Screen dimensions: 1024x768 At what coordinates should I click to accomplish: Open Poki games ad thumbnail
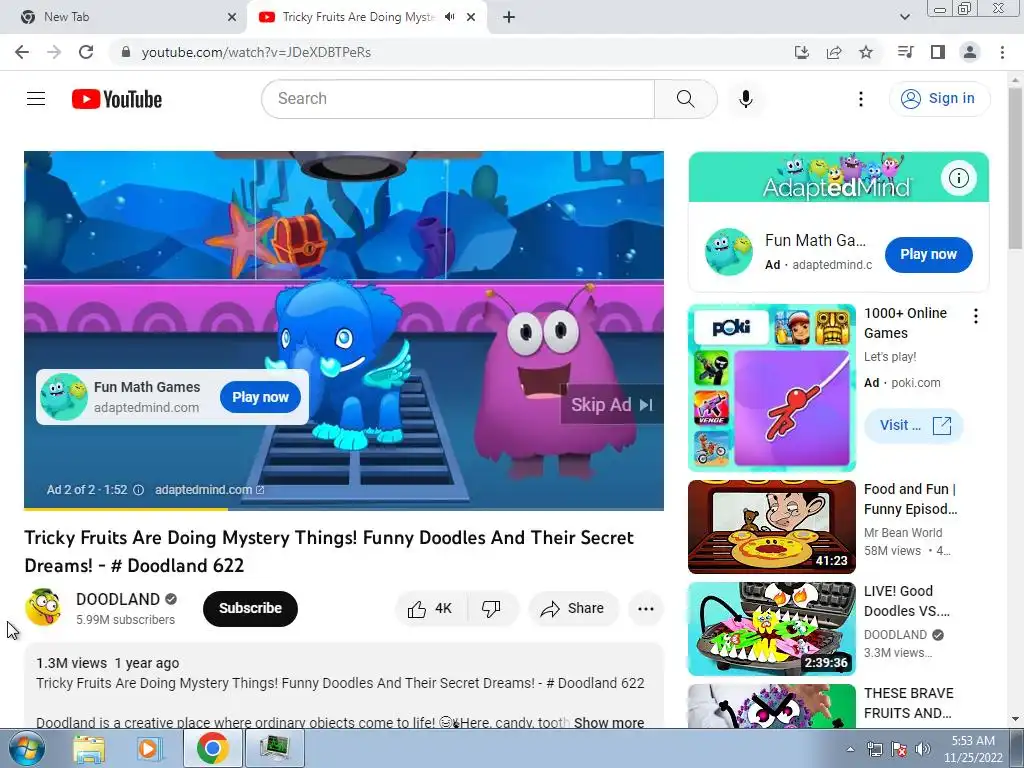point(771,387)
